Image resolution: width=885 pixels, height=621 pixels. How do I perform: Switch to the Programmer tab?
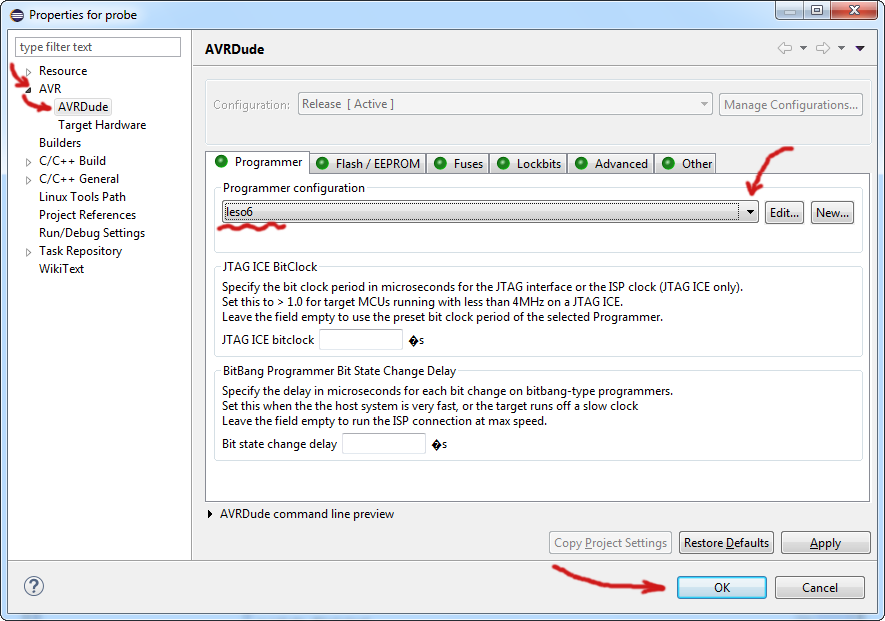[259, 162]
